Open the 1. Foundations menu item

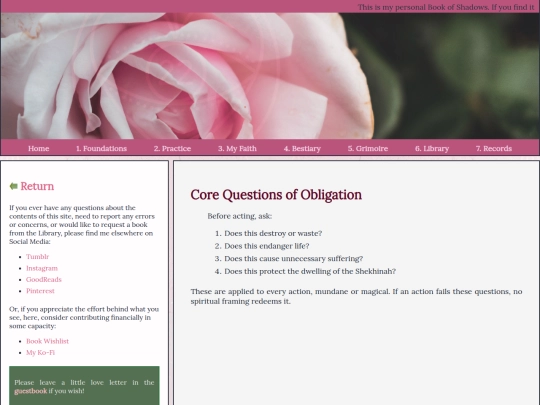101,148
